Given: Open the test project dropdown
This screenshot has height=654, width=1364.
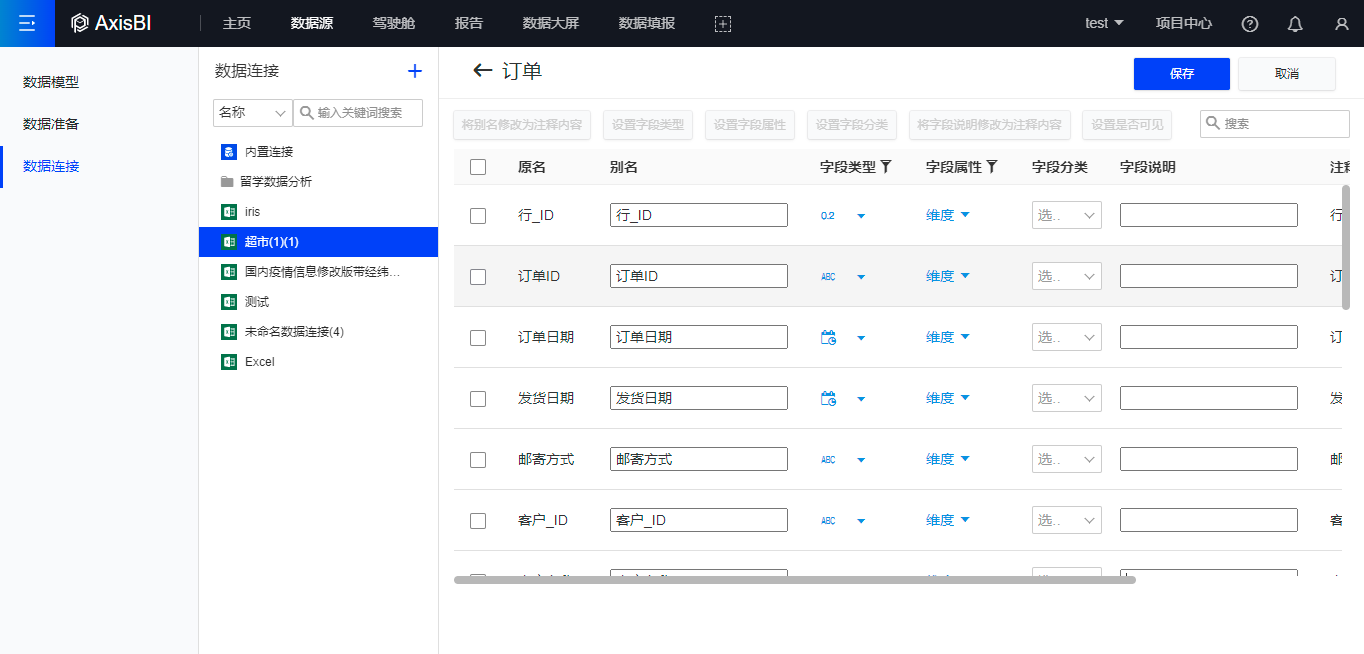Looking at the screenshot, I should [x=1104, y=23].
